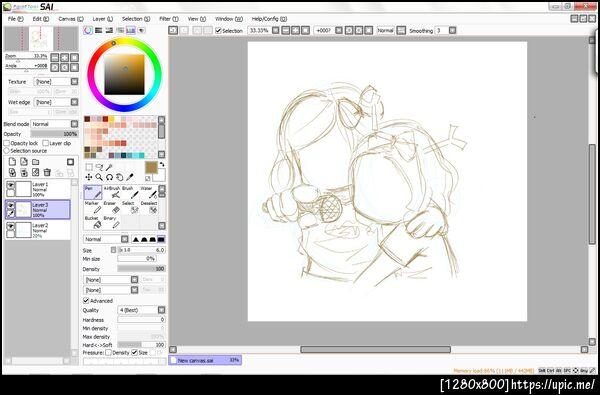Choose the lasso selection tool
This screenshot has height=395, width=600.
99,167
